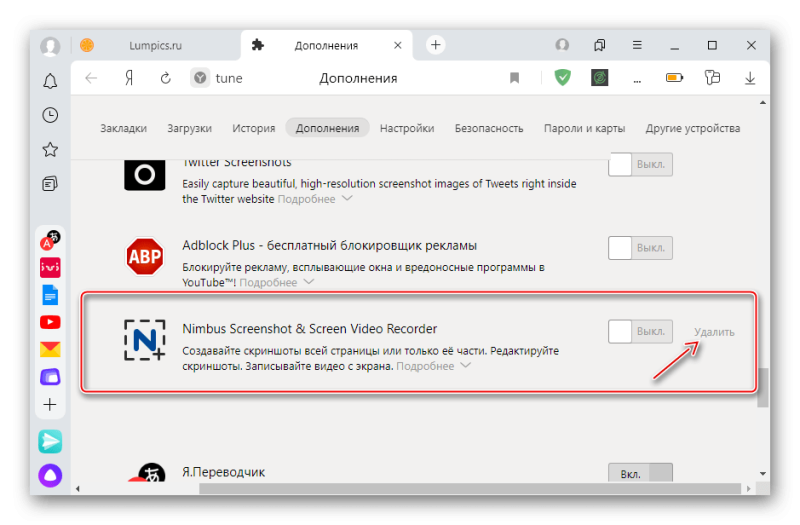Open the tab bar profile sync icon

(x=562, y=45)
